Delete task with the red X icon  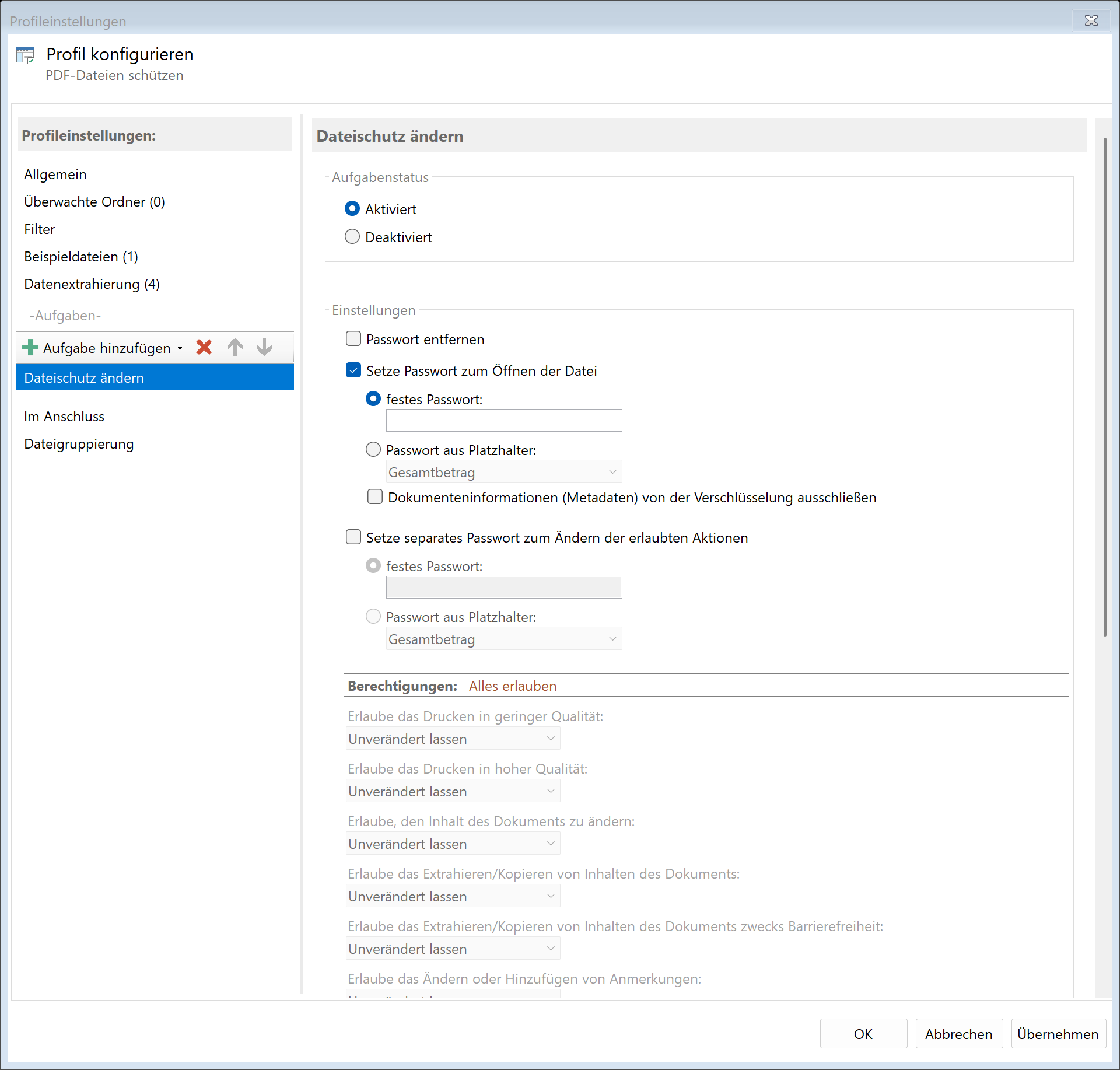pos(204,348)
